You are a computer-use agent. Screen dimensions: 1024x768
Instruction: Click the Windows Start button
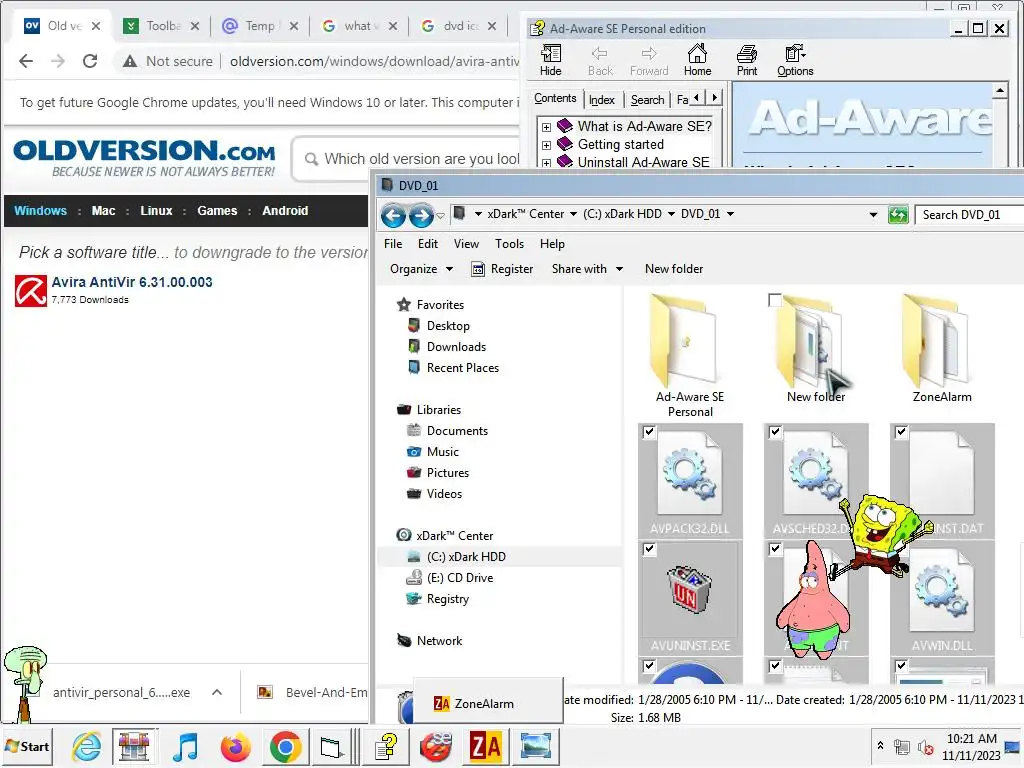pos(27,746)
